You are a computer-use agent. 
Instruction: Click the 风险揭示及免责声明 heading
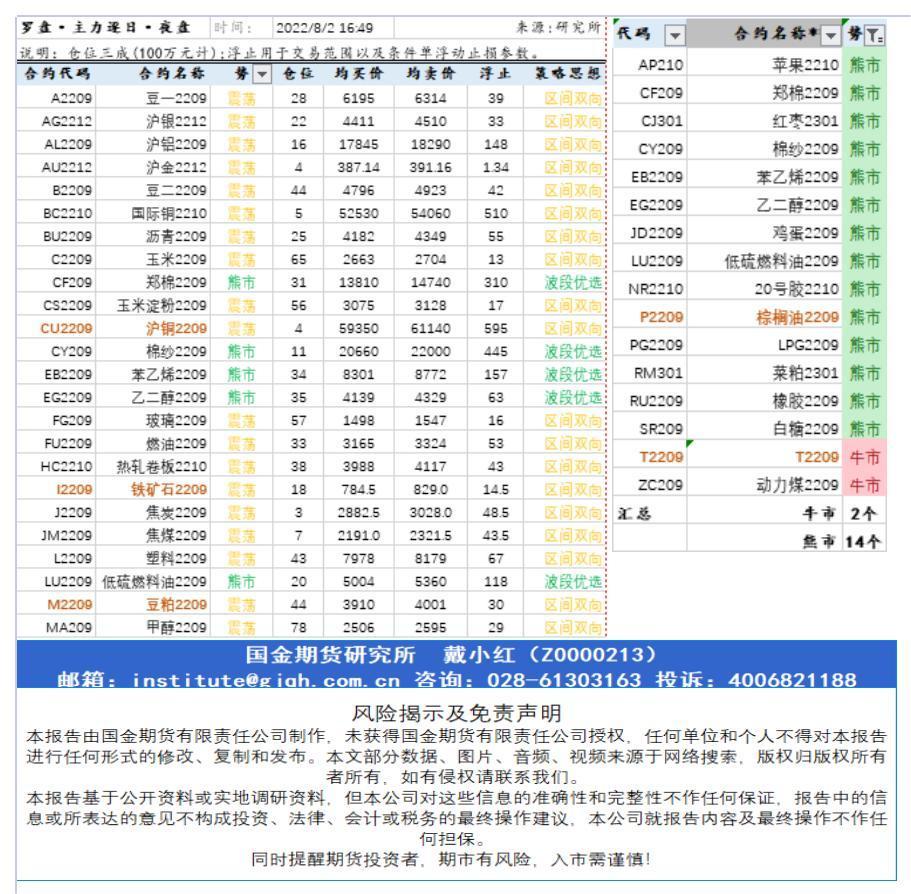(457, 713)
